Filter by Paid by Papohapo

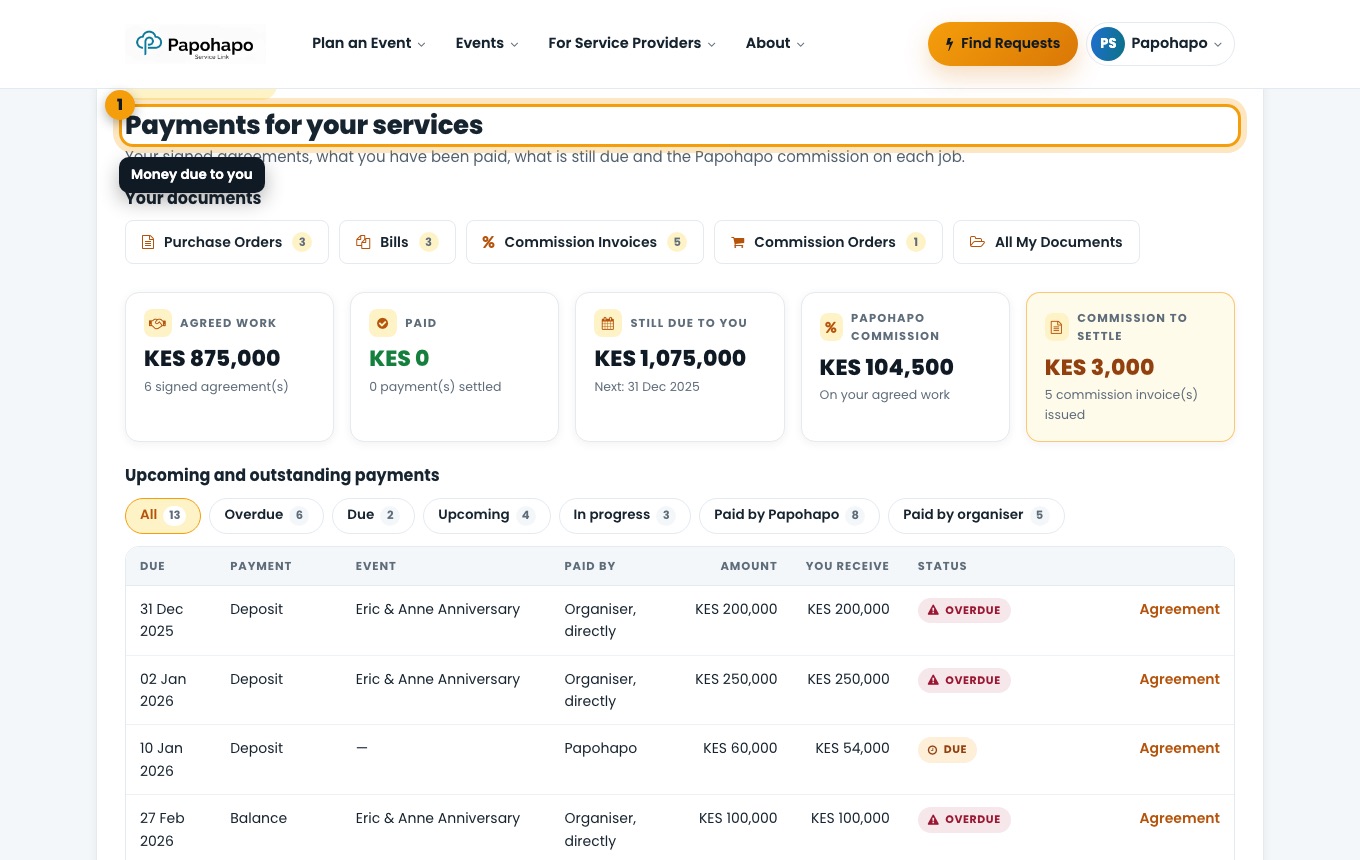click(789, 515)
